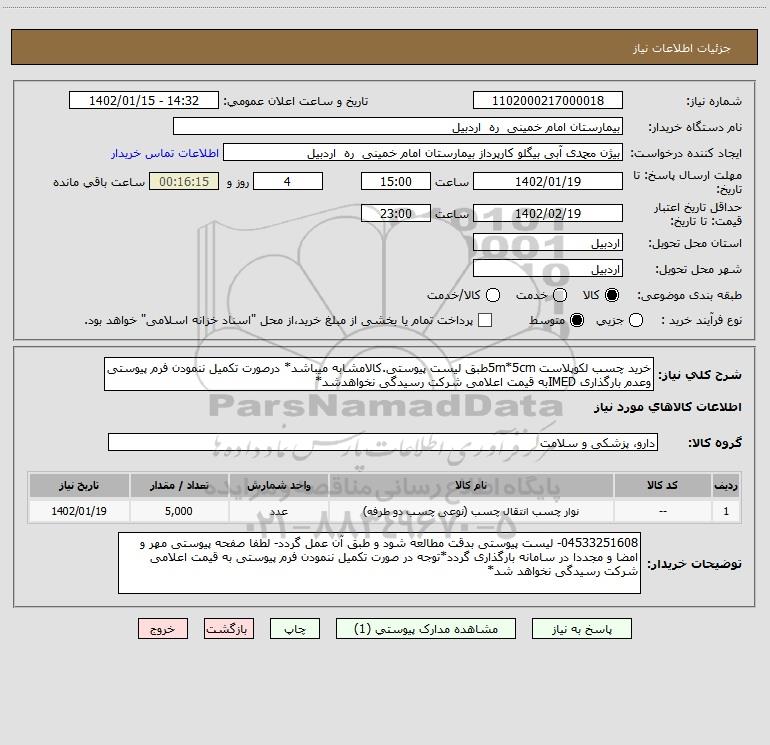Click the table need date cell 1402/01/19
The image size is (770, 745).
(x=79, y=511)
